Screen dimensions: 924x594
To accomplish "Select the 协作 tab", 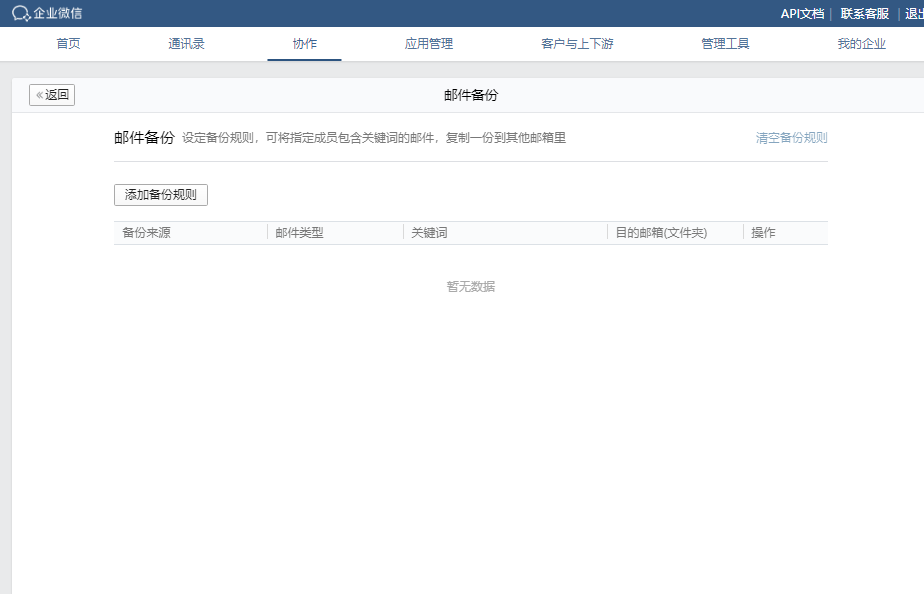I will click(x=304, y=44).
